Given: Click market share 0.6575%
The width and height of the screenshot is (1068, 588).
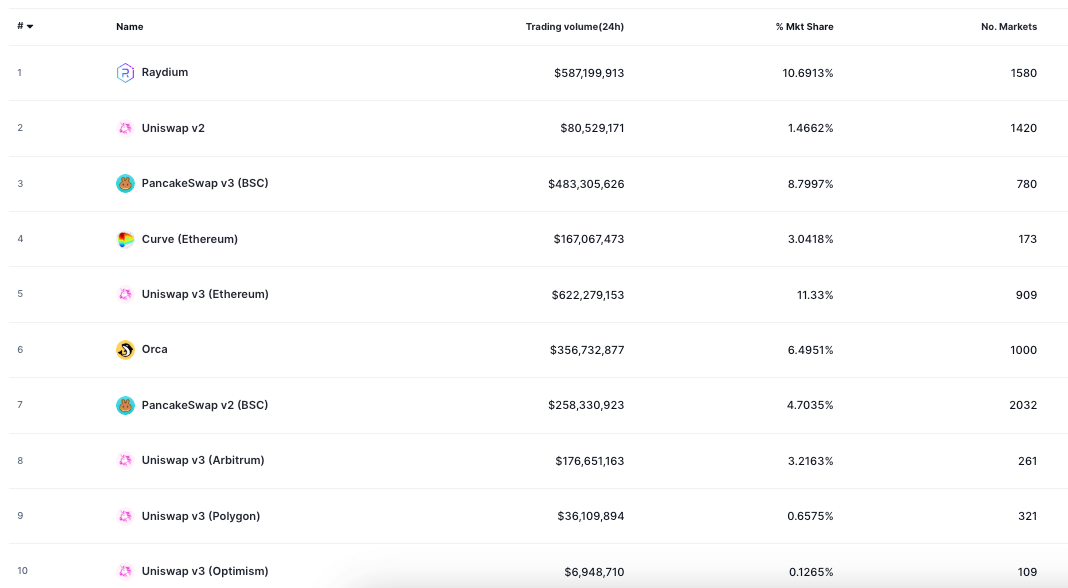Looking at the screenshot, I should click(811, 516).
